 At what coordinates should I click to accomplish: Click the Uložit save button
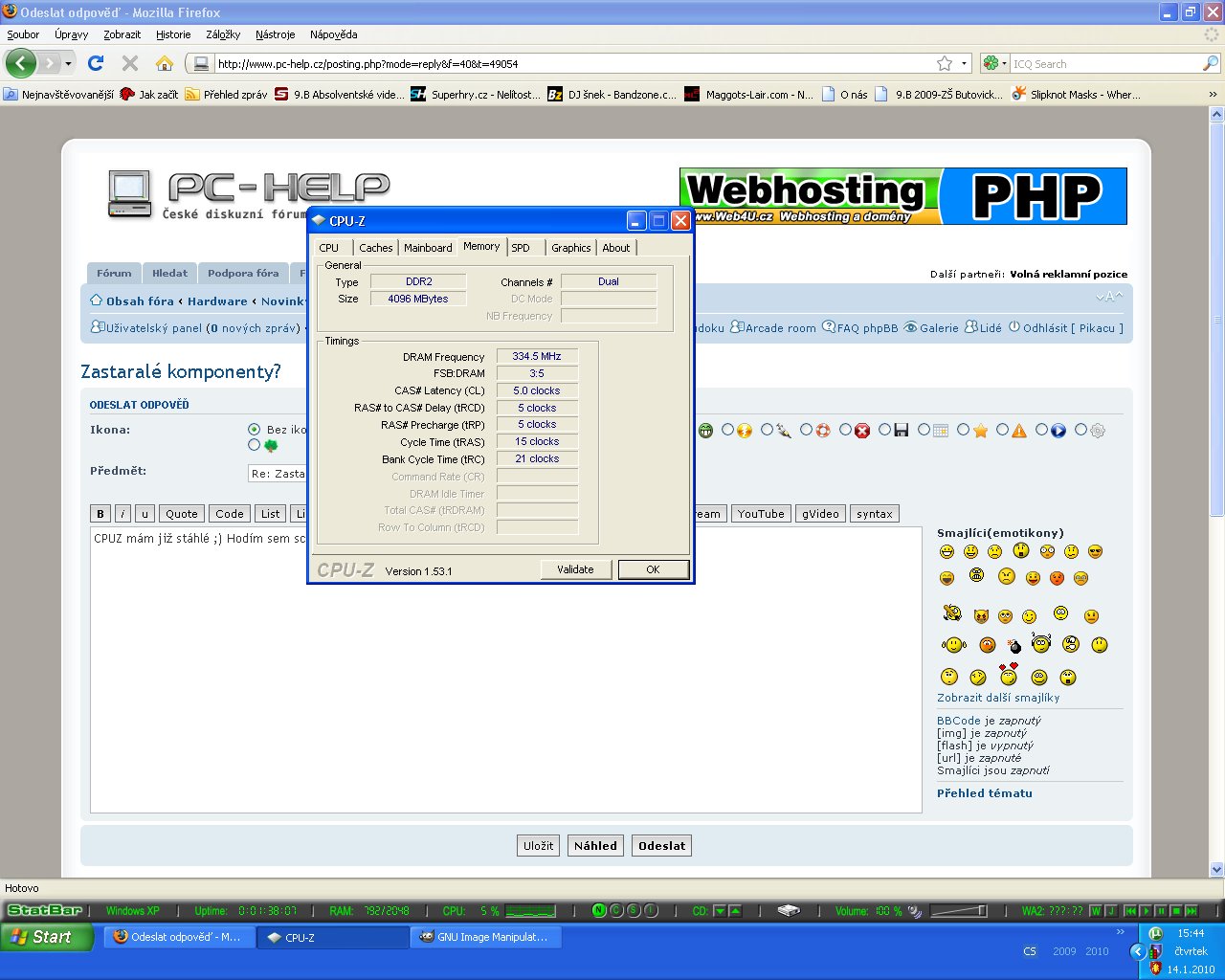[x=538, y=846]
